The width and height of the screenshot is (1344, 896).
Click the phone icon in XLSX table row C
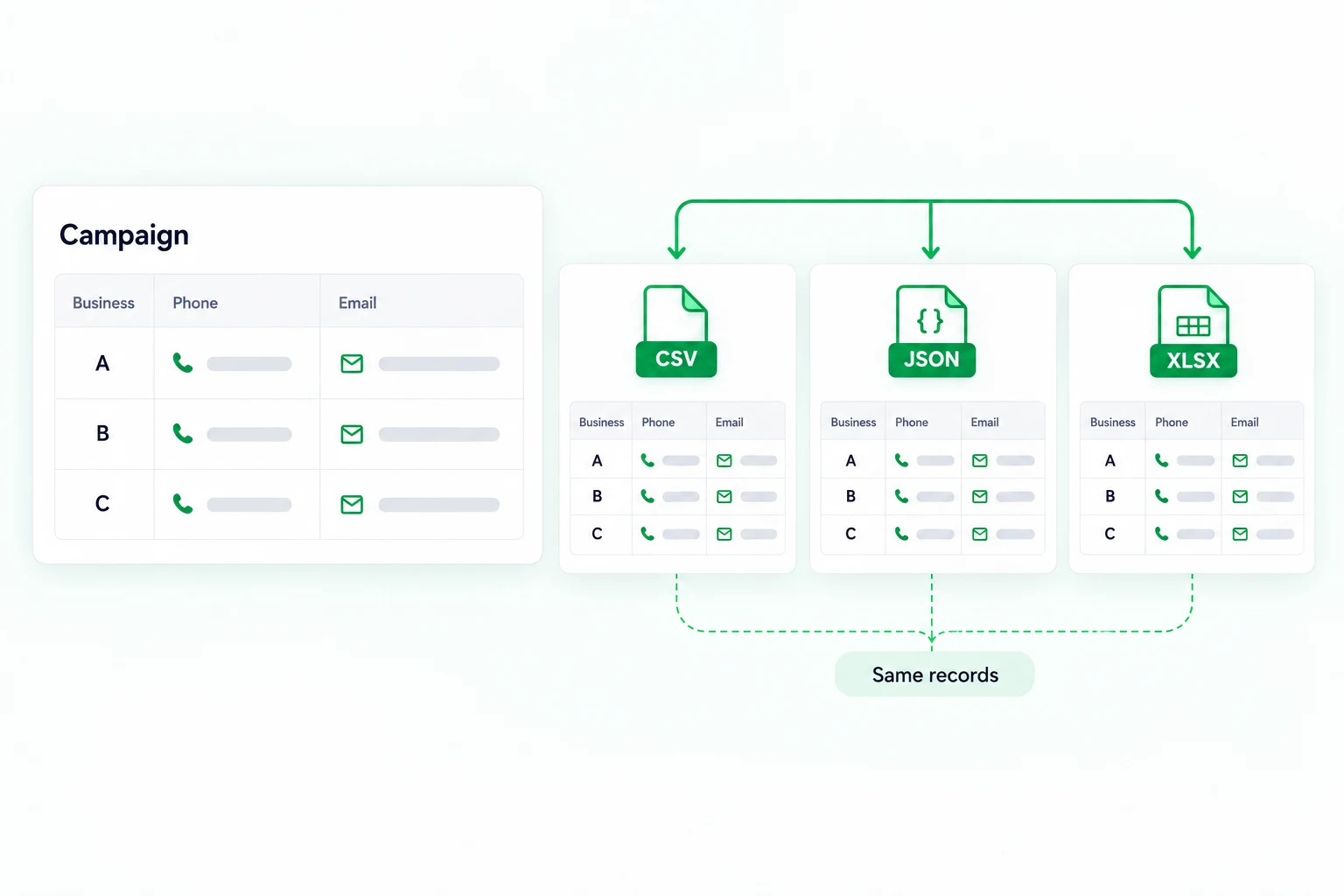pos(1162,534)
